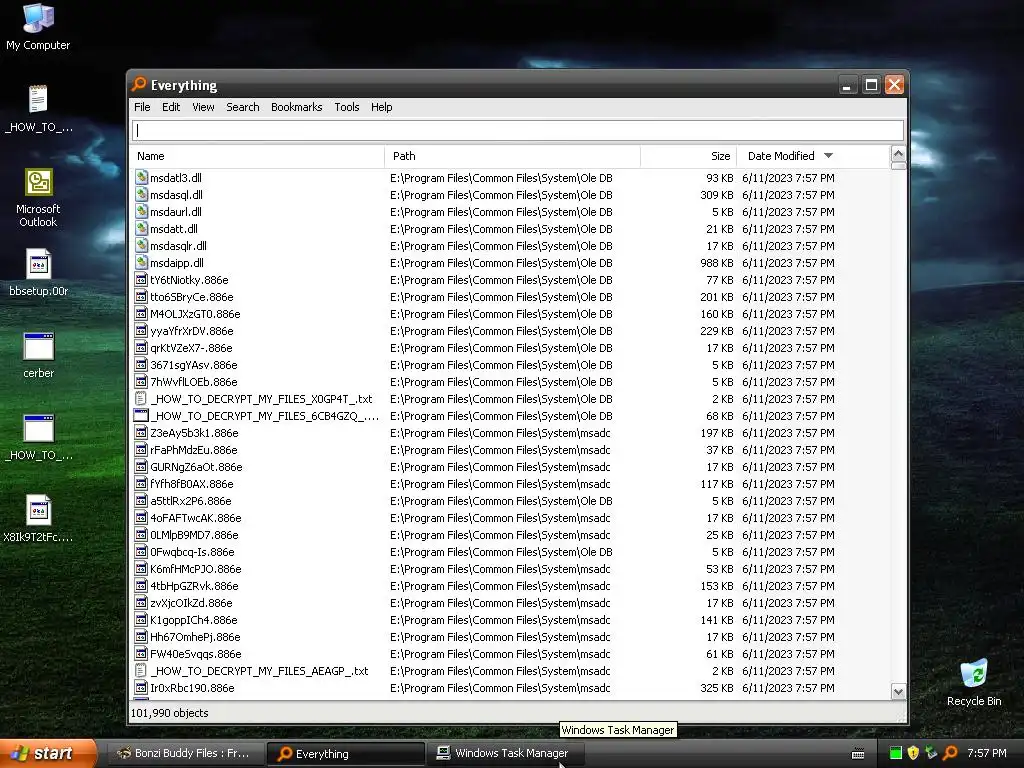
Task: Click icon of Z3eAy5b3k1.886e file
Action: point(141,432)
